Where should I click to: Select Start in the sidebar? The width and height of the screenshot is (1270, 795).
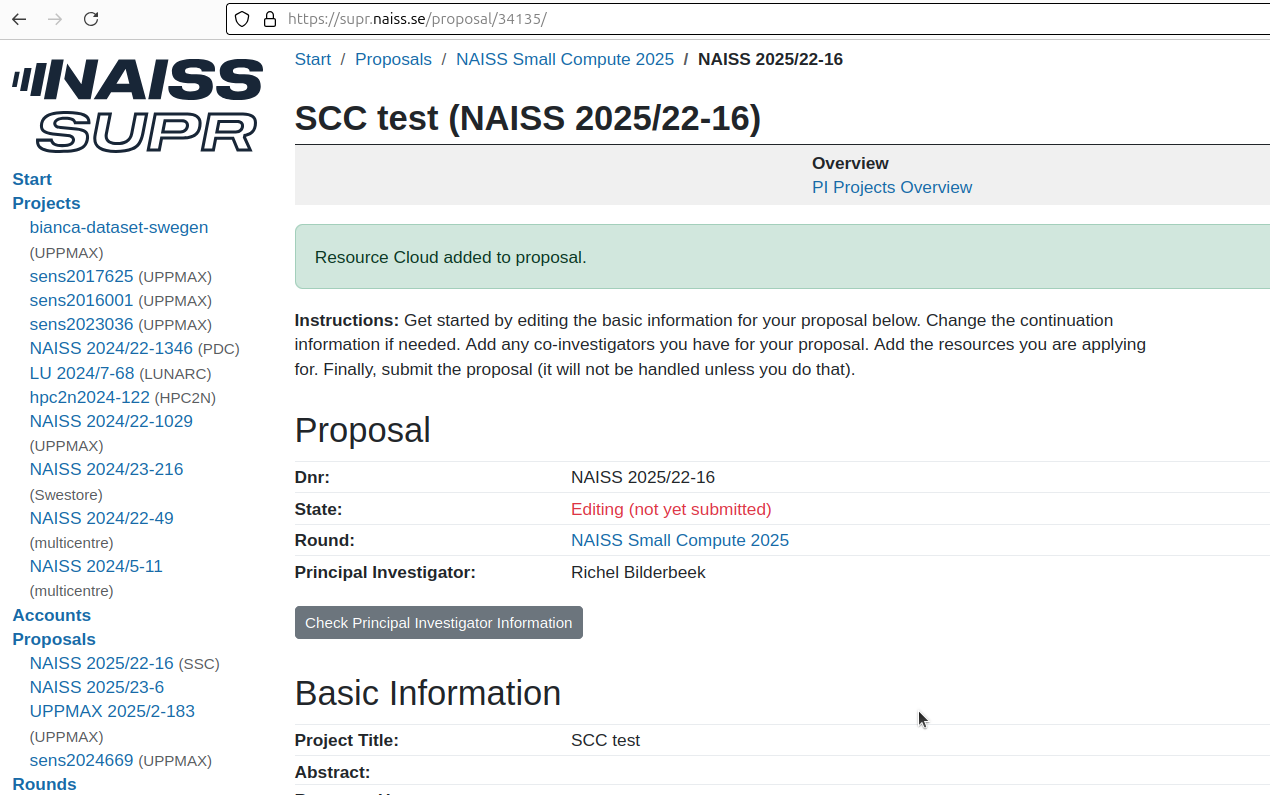[x=31, y=179]
